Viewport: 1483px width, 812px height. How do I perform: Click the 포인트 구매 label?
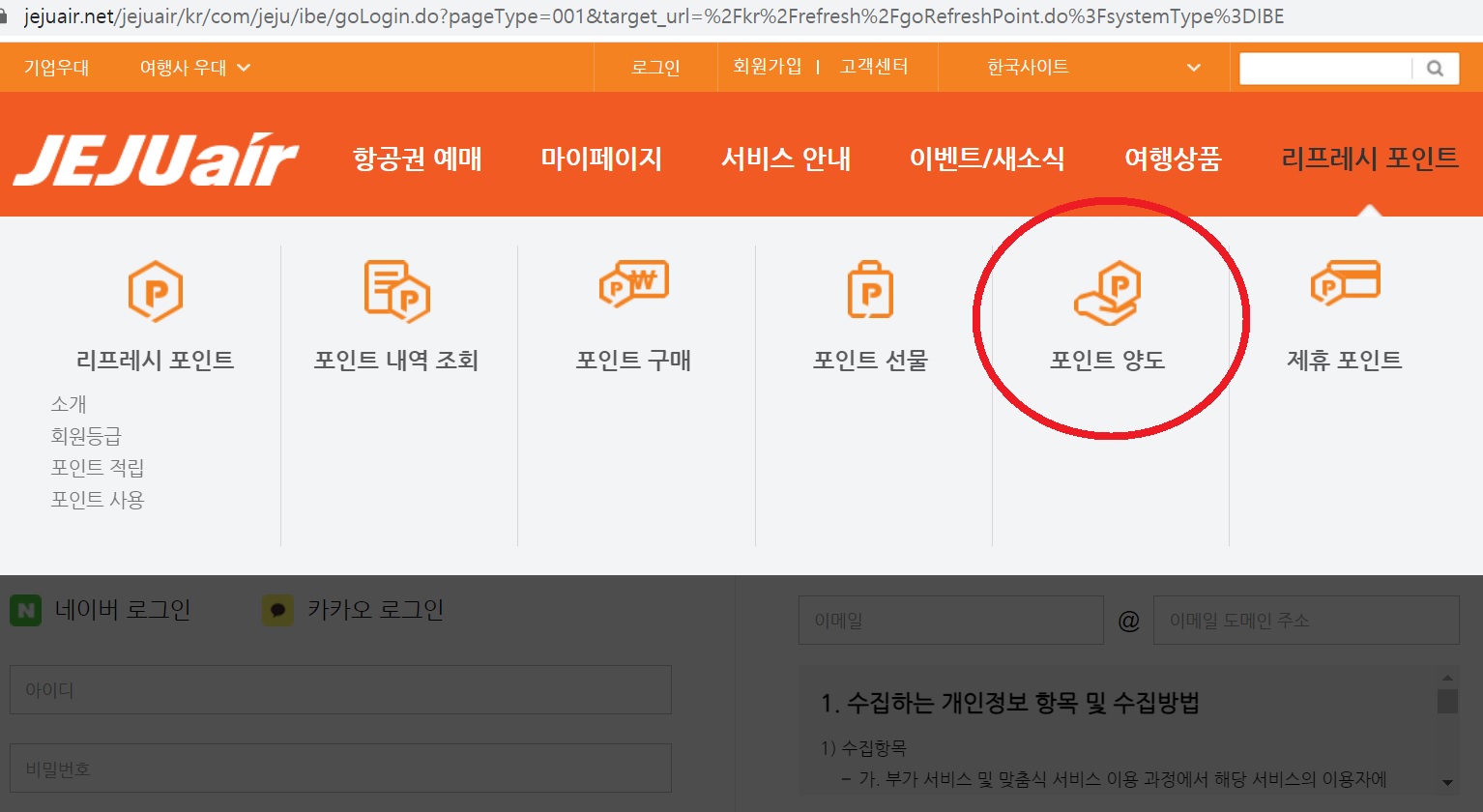pos(633,361)
